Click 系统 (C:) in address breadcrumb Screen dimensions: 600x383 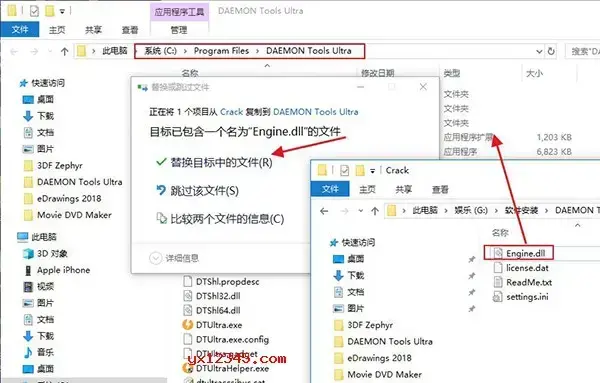click(160, 51)
